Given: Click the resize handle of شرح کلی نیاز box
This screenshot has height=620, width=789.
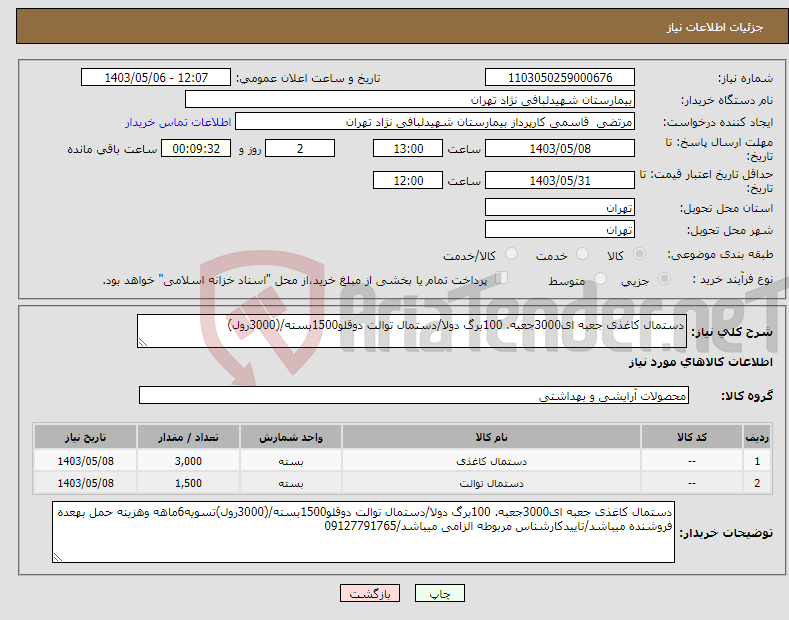Looking at the screenshot, I should coord(143,343).
